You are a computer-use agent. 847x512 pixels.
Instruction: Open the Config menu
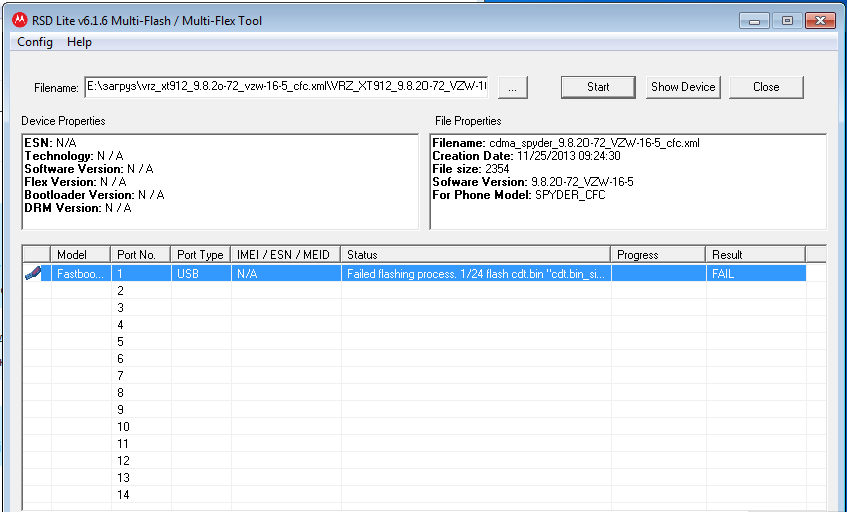click(35, 42)
